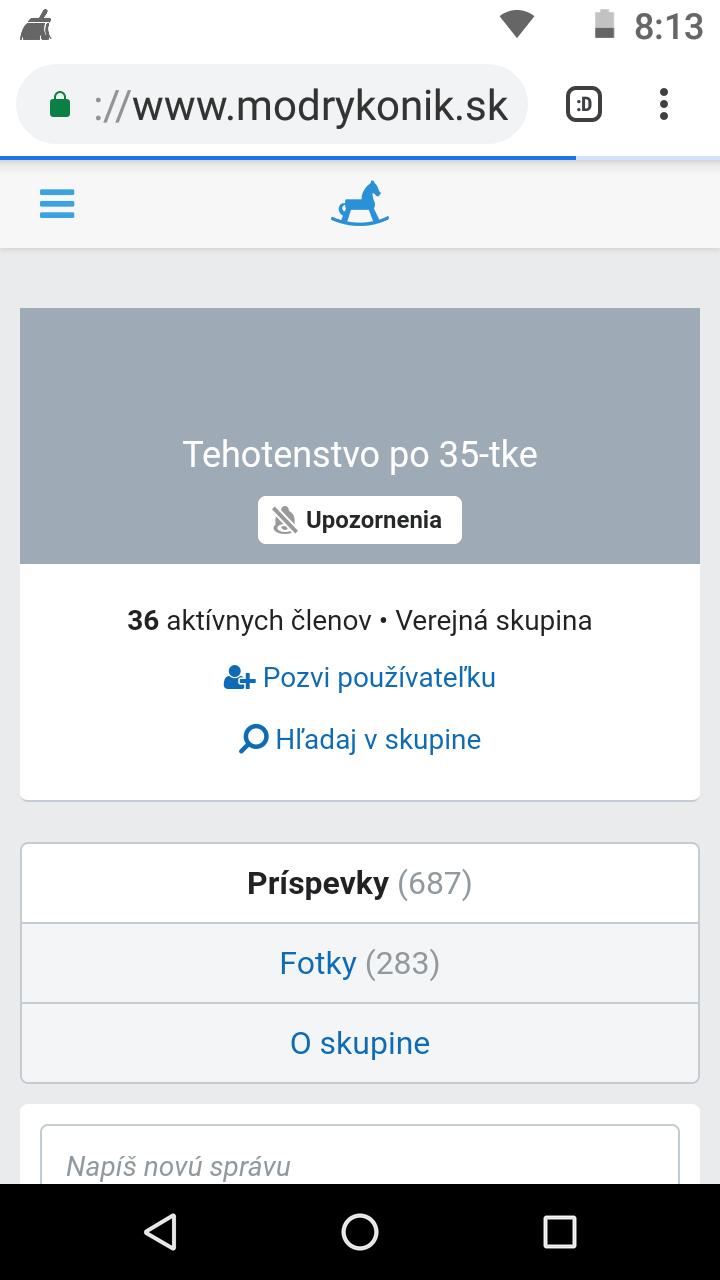Tap the modrykonik.sk address bar

click(x=300, y=105)
